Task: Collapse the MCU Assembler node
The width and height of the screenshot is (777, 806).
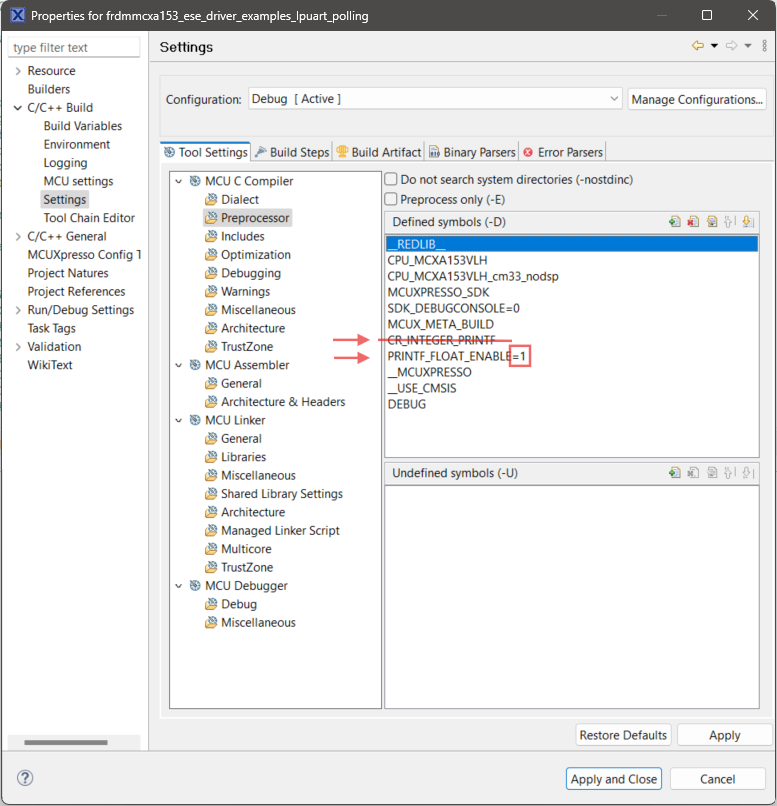Action: [x=179, y=365]
